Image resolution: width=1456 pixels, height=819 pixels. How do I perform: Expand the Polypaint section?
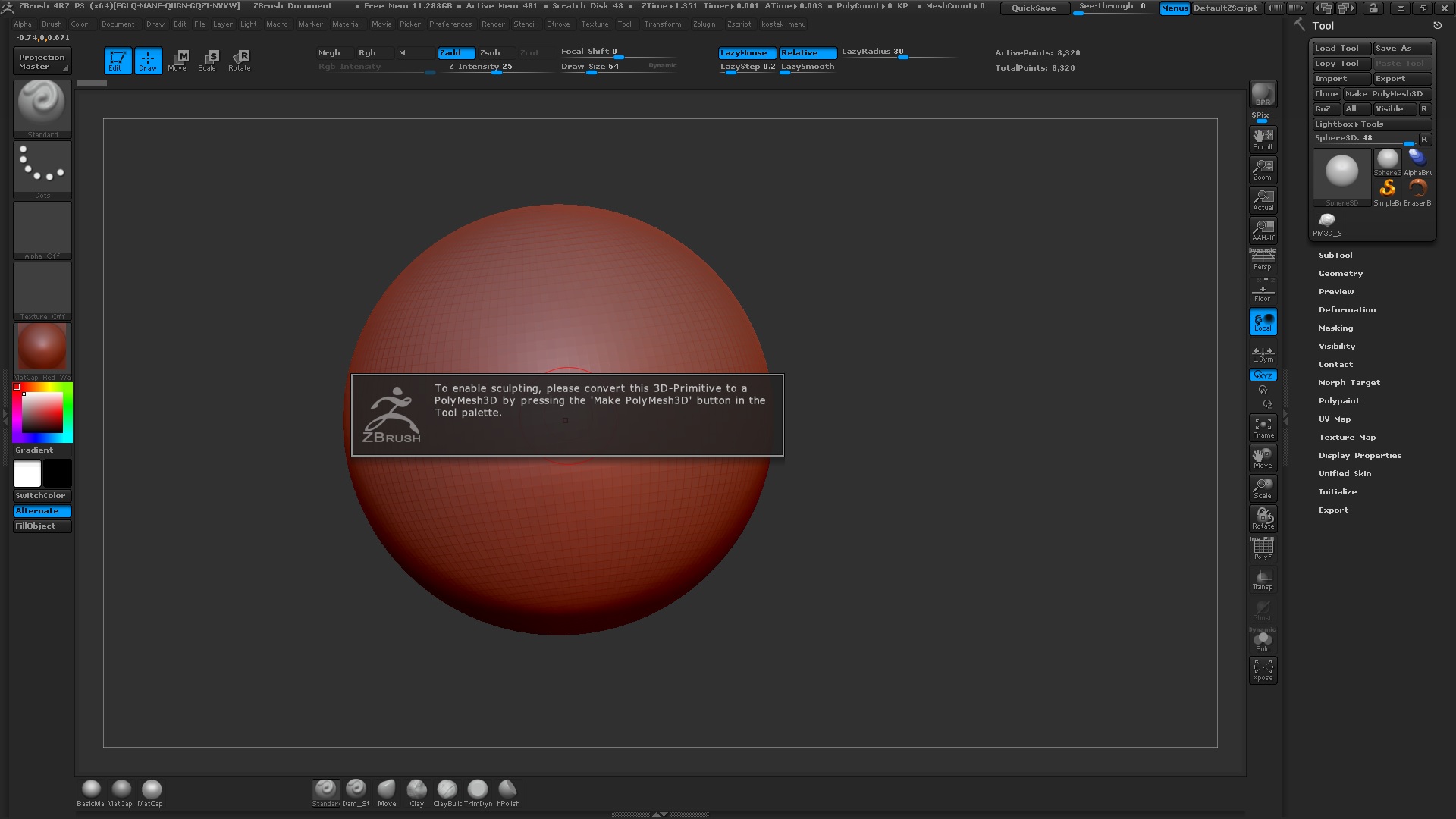point(1339,401)
